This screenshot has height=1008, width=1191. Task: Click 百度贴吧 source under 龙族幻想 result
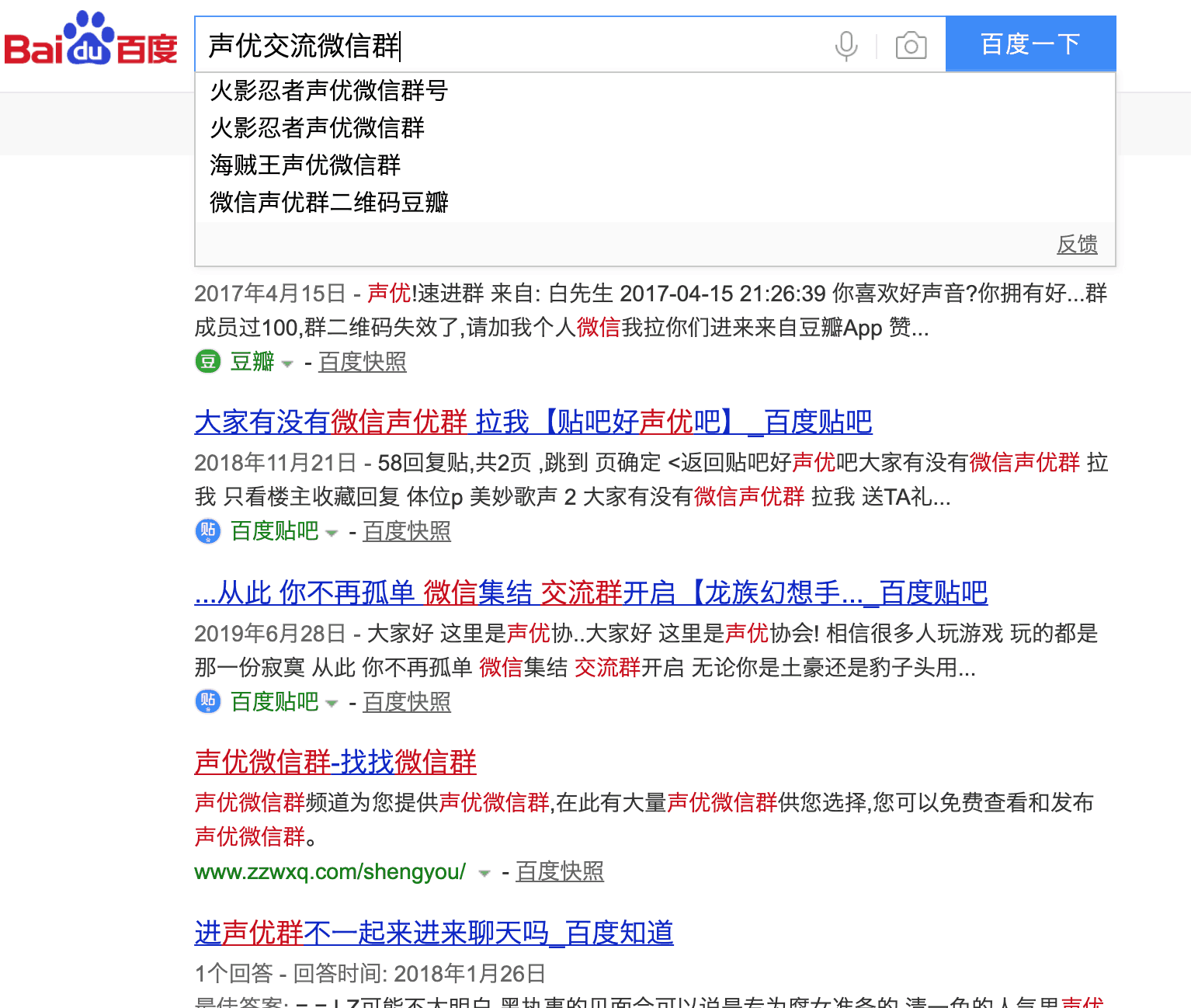pyautogui.click(x=275, y=702)
